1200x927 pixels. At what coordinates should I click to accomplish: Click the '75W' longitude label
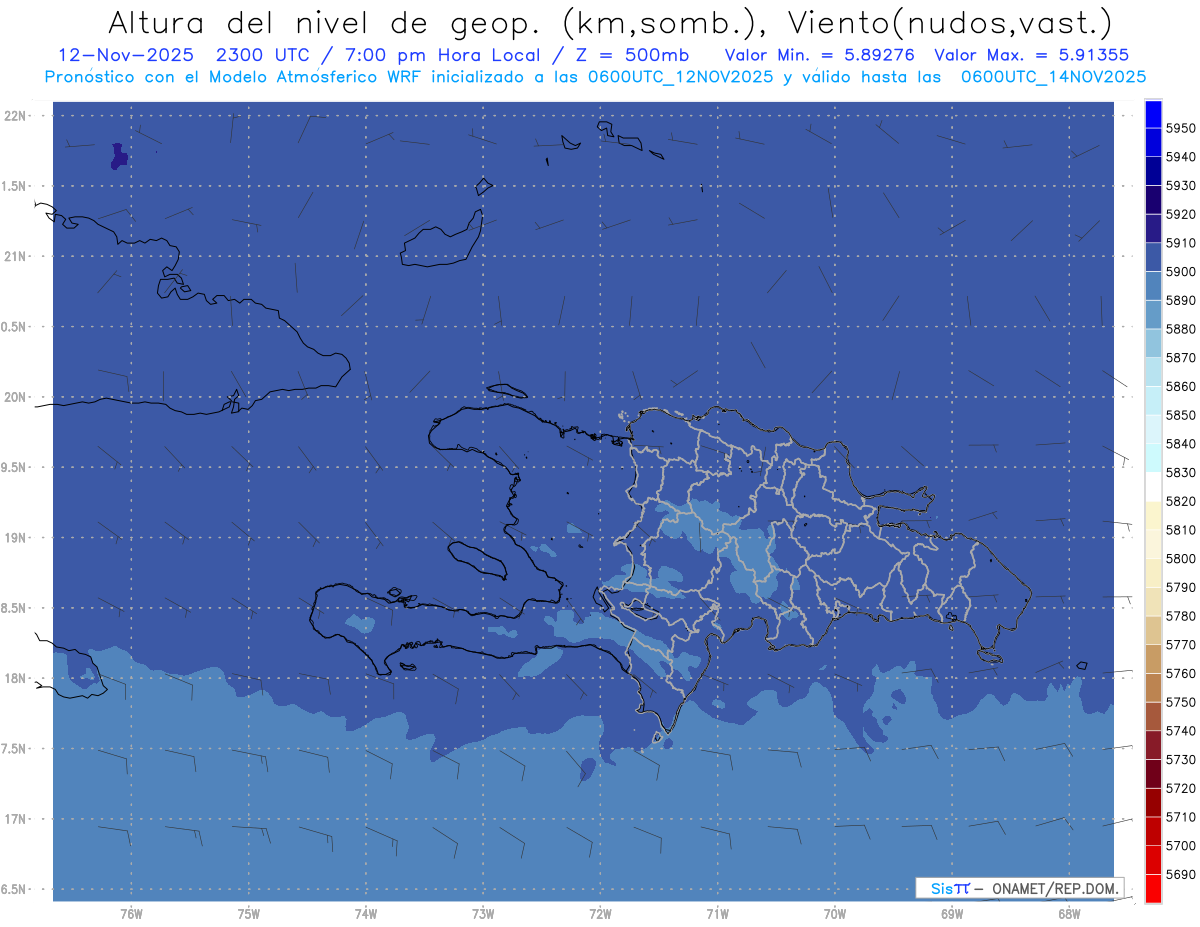(249, 914)
